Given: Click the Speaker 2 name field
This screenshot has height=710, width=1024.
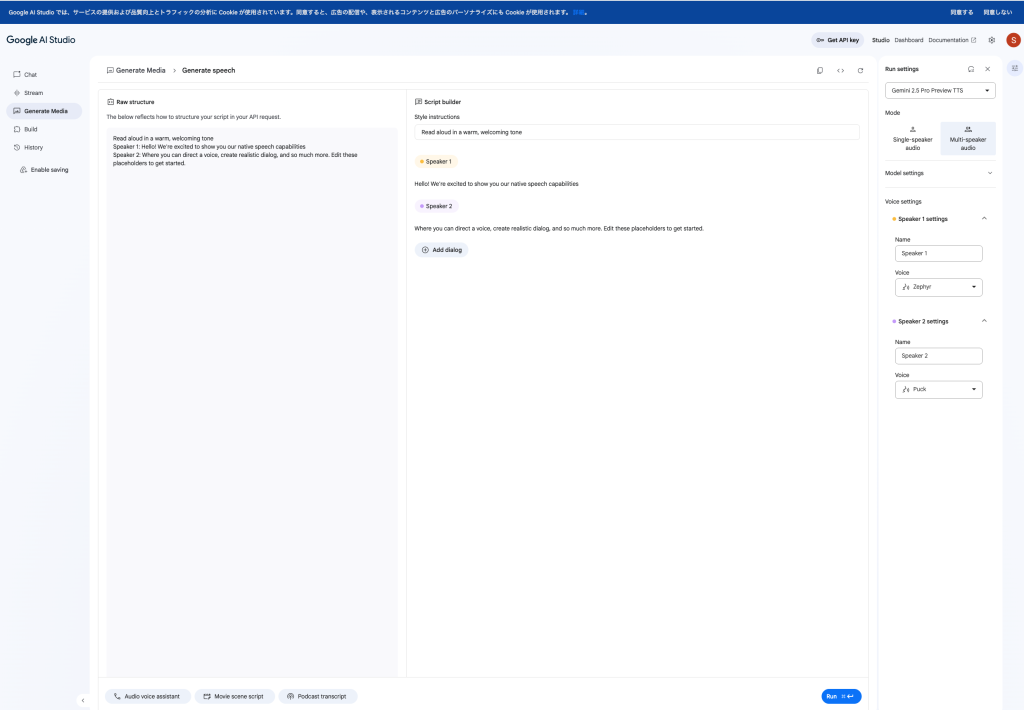Looking at the screenshot, I should point(938,356).
